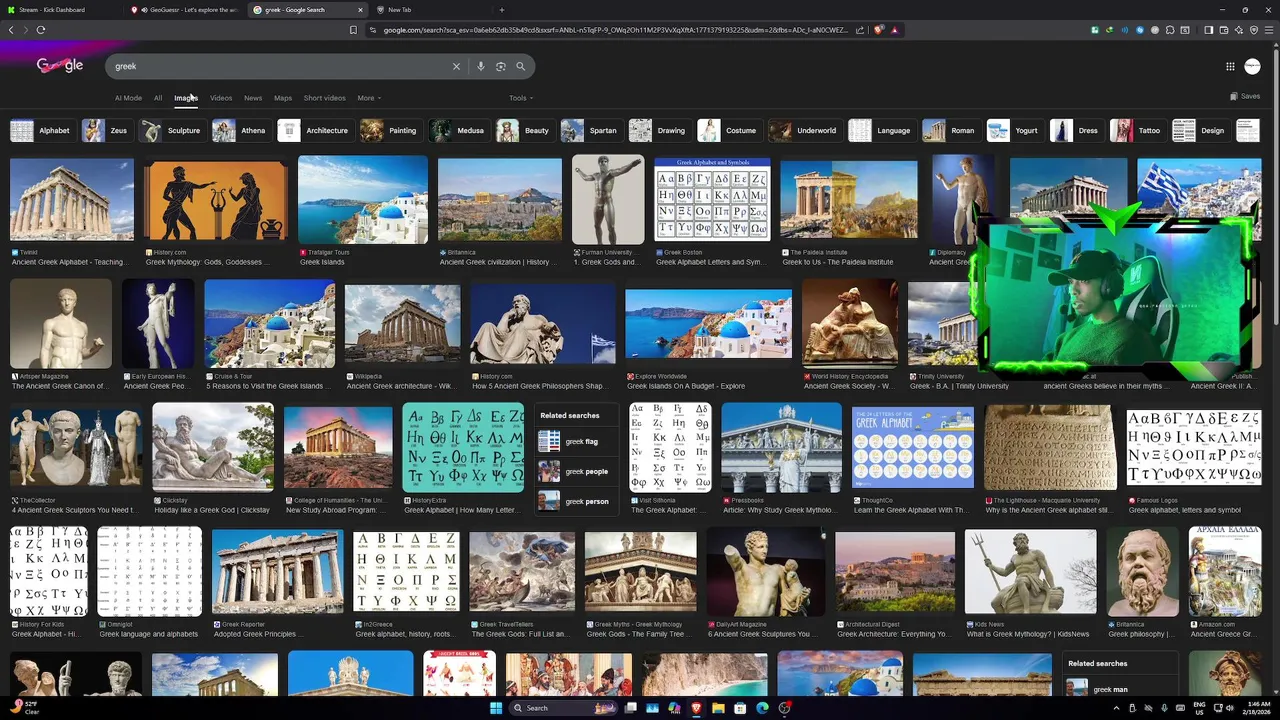This screenshot has height=720, width=1280.
Task: Open volume control in the system tray
Action: tap(1232, 708)
